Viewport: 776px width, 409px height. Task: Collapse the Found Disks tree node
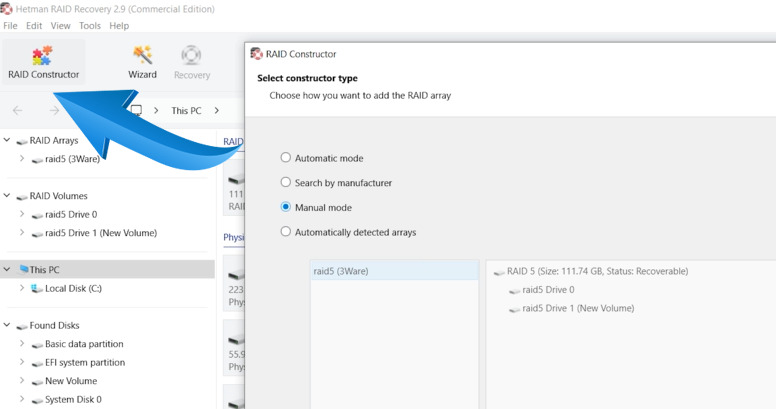(x=7, y=325)
